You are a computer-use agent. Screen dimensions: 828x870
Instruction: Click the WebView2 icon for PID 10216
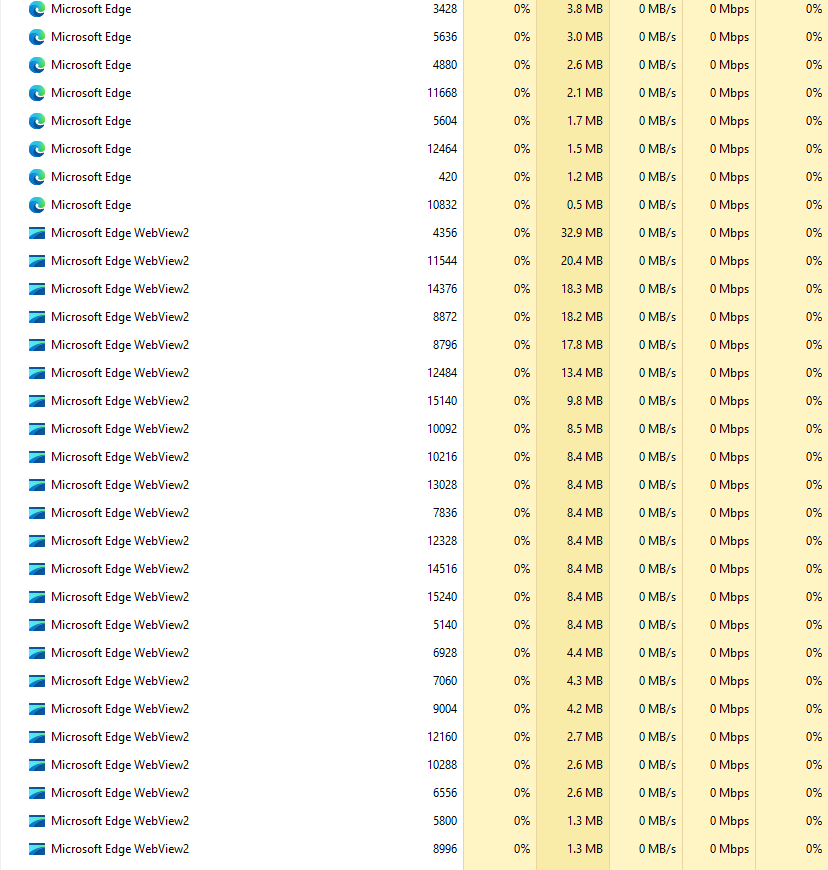click(x=37, y=457)
